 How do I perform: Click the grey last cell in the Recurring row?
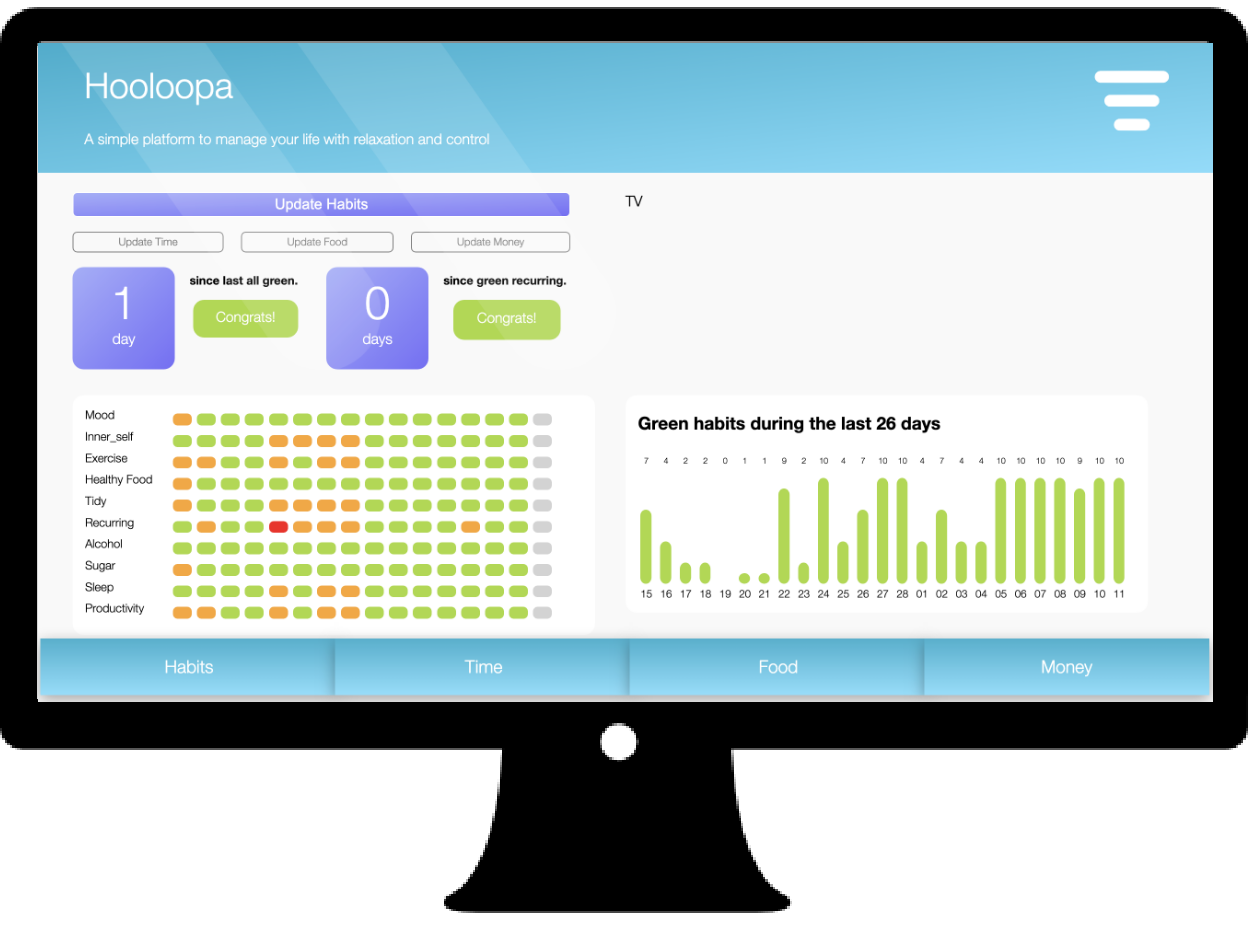click(542, 527)
